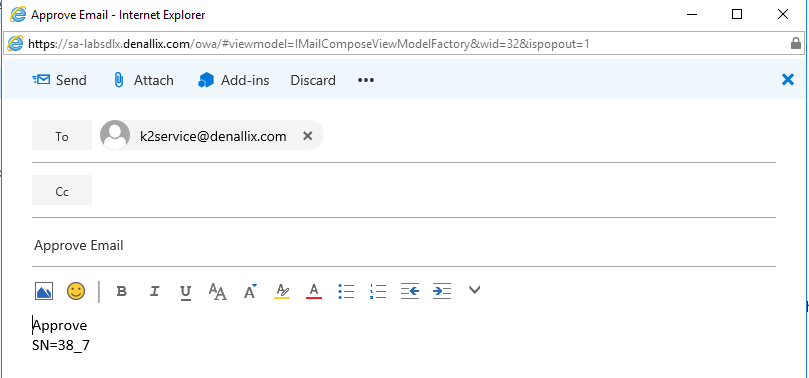Open the Cc recipients picker
Image resolution: width=809 pixels, height=378 pixels.
62,191
